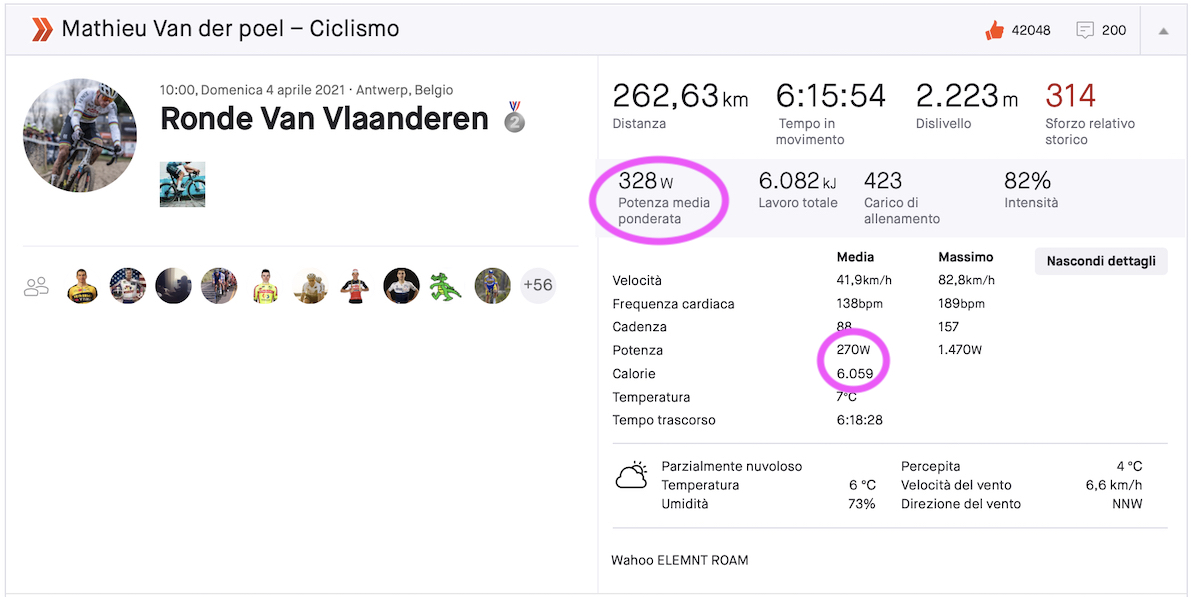Open the blue-yellow kit rider avatar before +56
1200x597 pixels.
click(492, 286)
